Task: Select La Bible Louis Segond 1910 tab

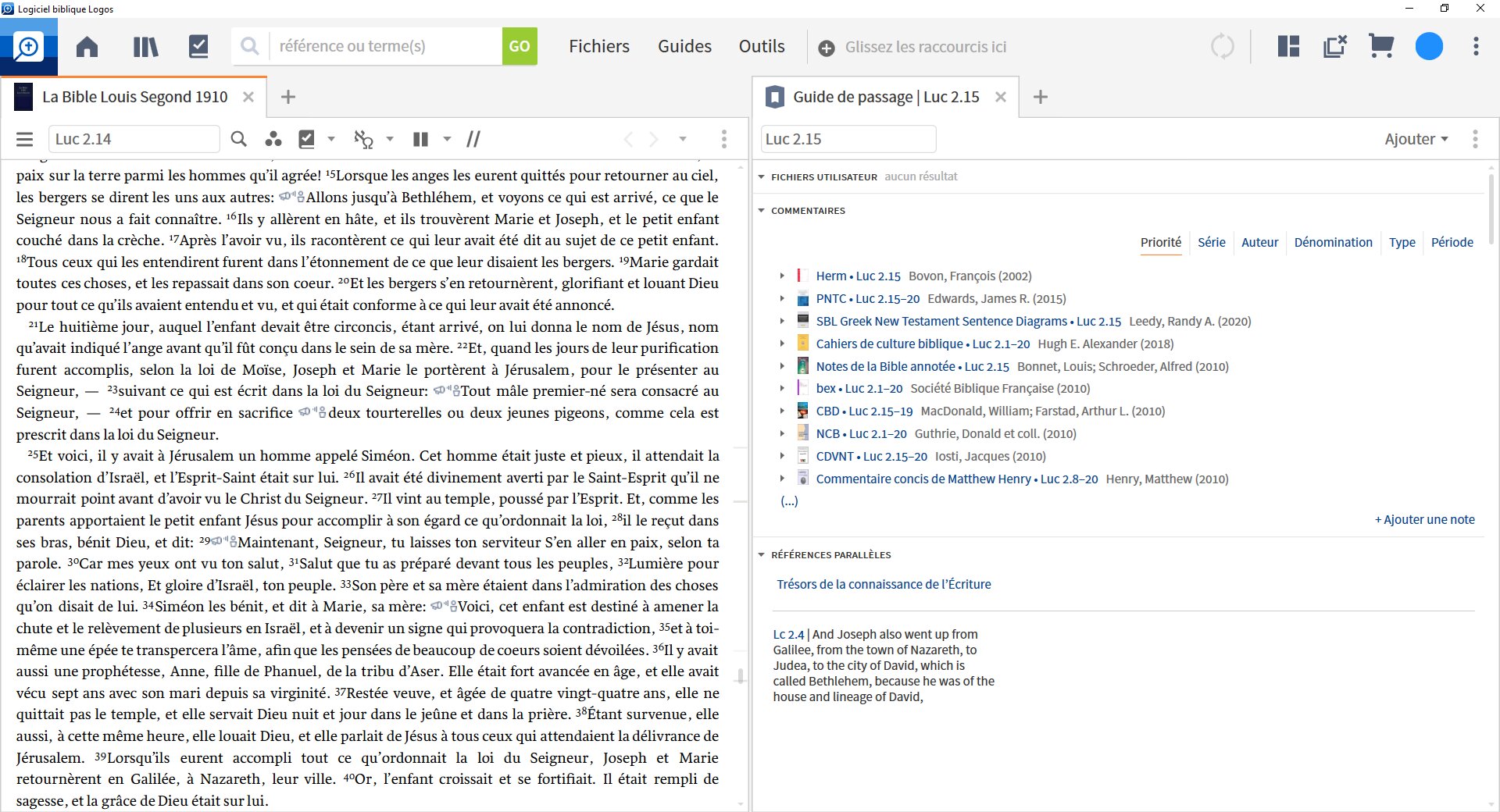Action: (134, 97)
